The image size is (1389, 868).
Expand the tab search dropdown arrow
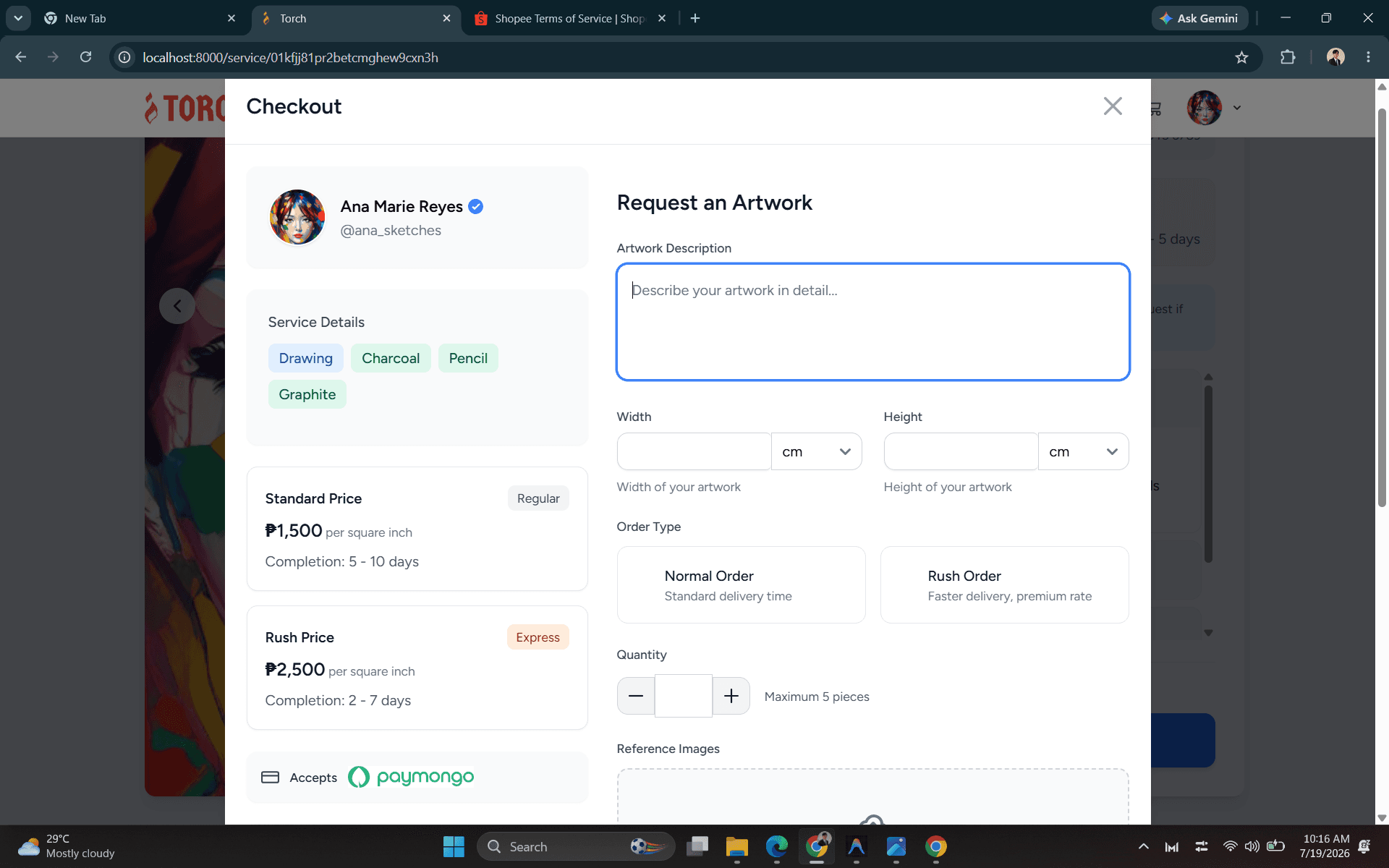pos(18,18)
